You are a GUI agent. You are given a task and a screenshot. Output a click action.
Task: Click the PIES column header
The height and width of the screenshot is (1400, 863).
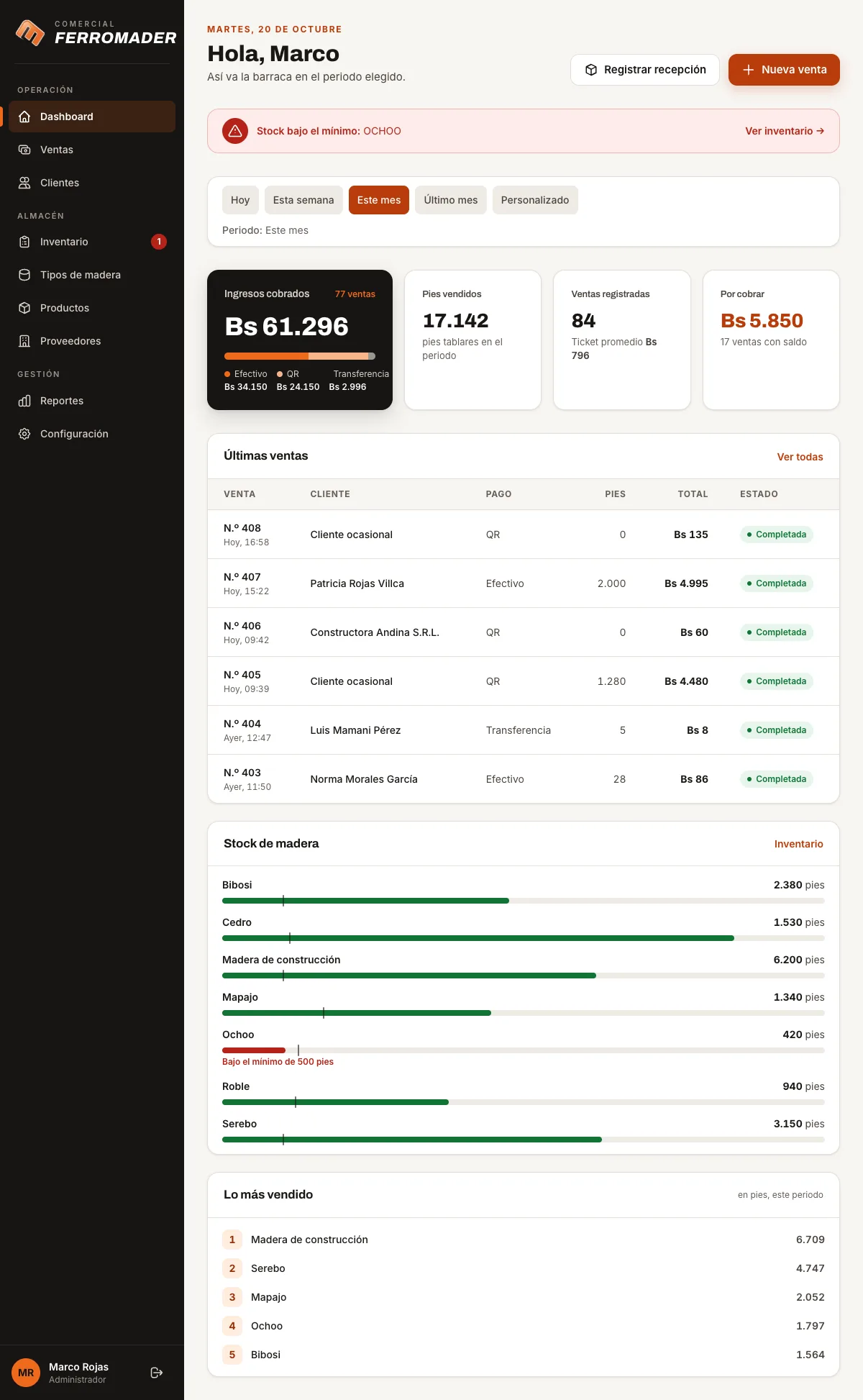click(615, 494)
